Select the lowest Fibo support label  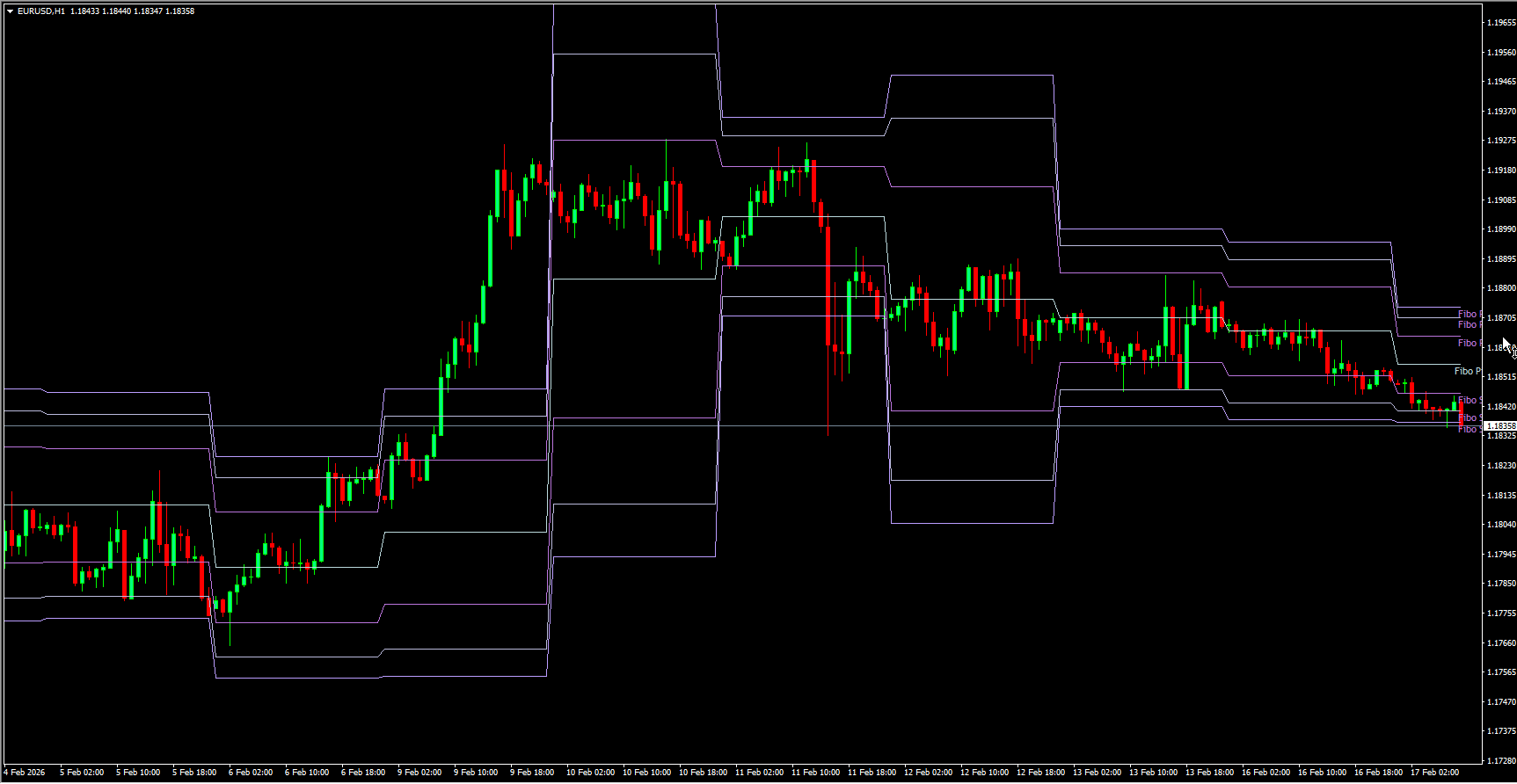[x=1467, y=430]
